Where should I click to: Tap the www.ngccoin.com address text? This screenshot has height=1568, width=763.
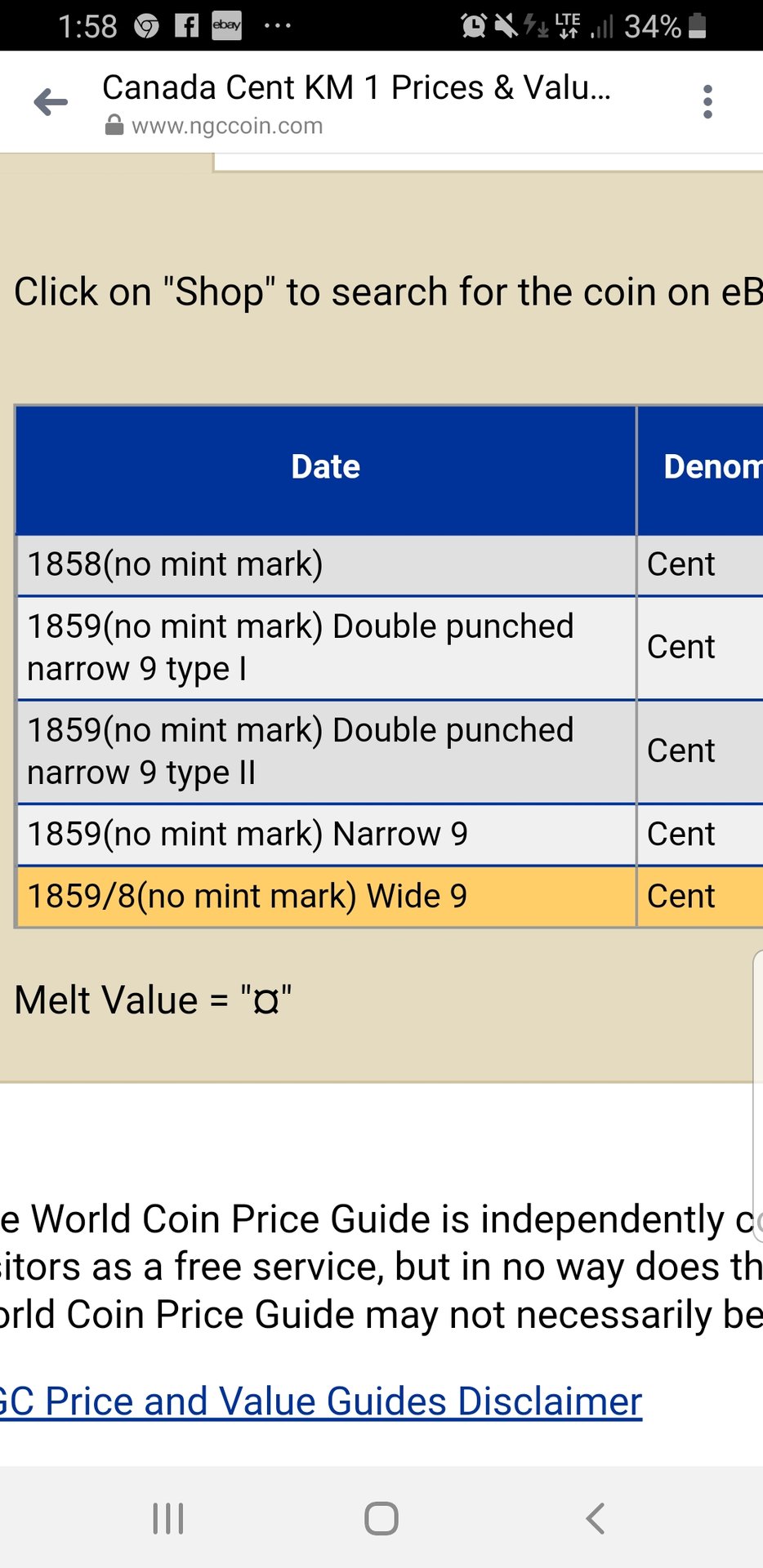point(227,126)
